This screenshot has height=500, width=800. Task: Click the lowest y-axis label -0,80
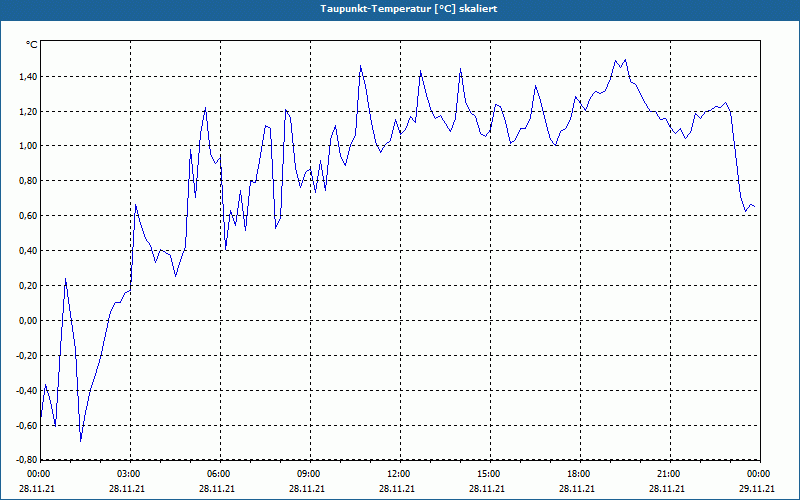coord(27,460)
